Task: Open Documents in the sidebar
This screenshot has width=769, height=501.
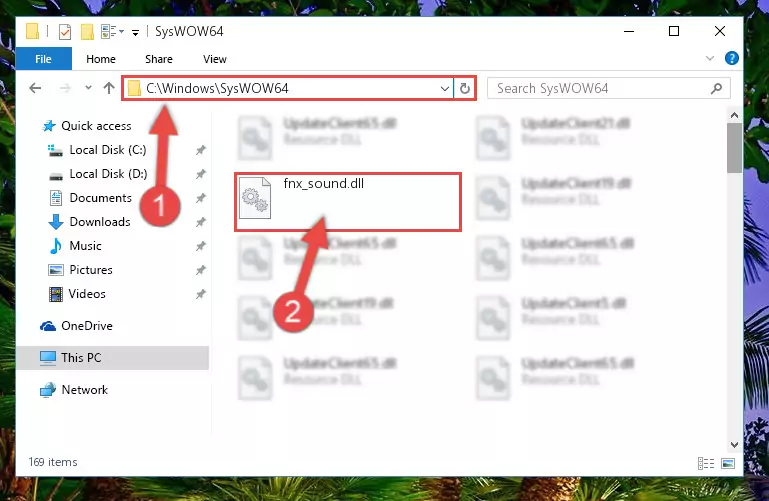Action: pyautogui.click(x=101, y=198)
